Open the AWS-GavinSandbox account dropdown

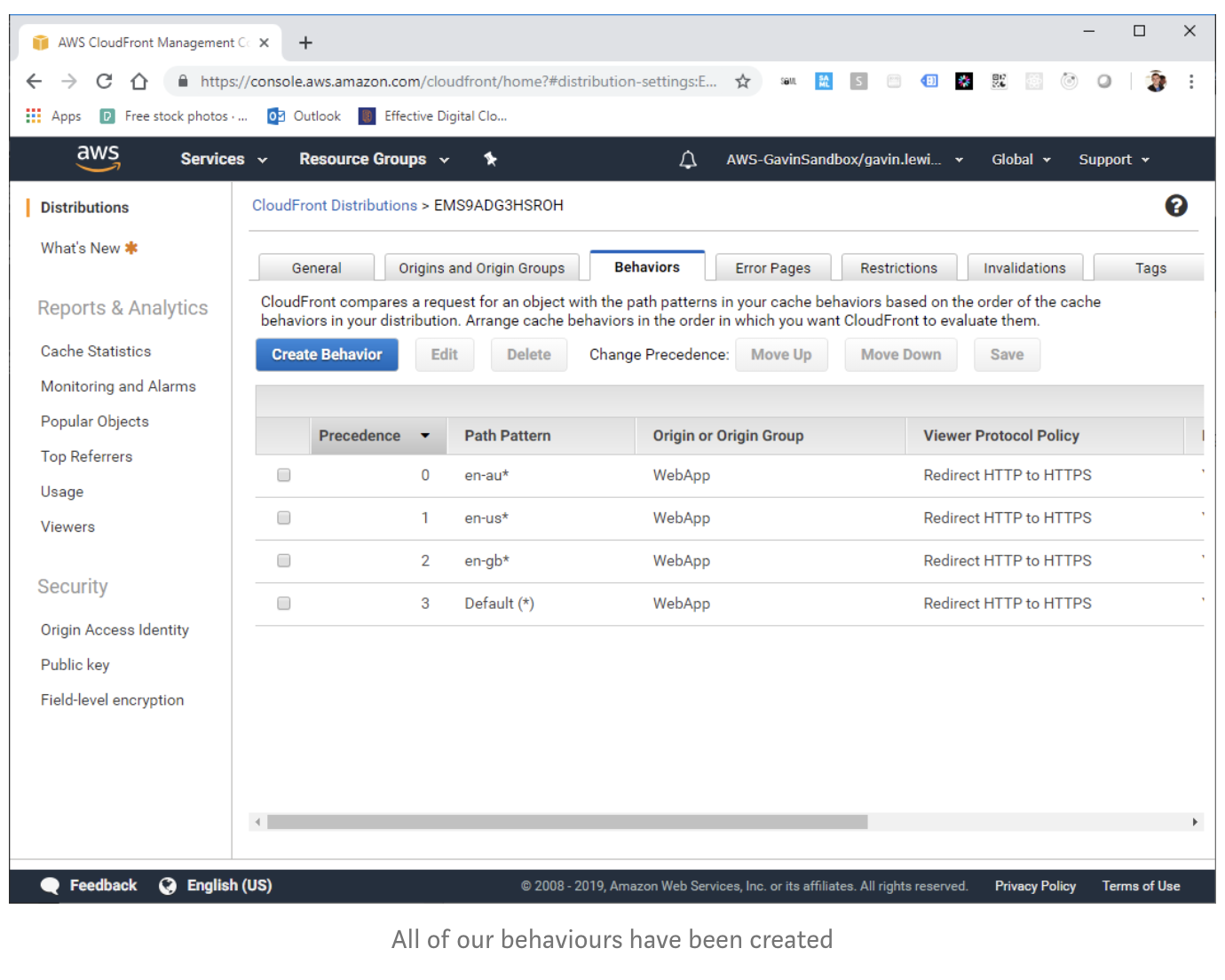tap(844, 160)
